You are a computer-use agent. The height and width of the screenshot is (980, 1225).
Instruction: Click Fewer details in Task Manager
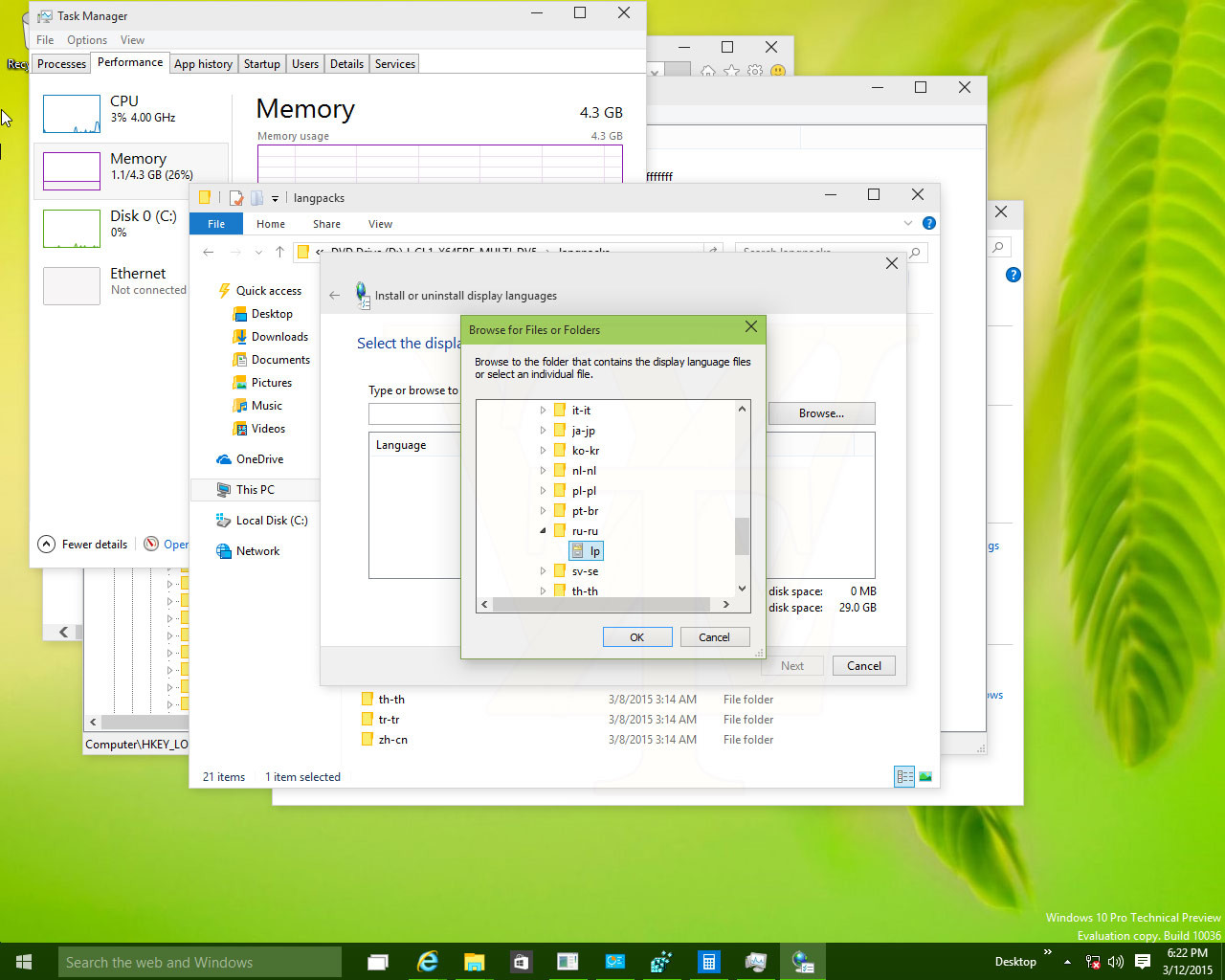pos(82,544)
